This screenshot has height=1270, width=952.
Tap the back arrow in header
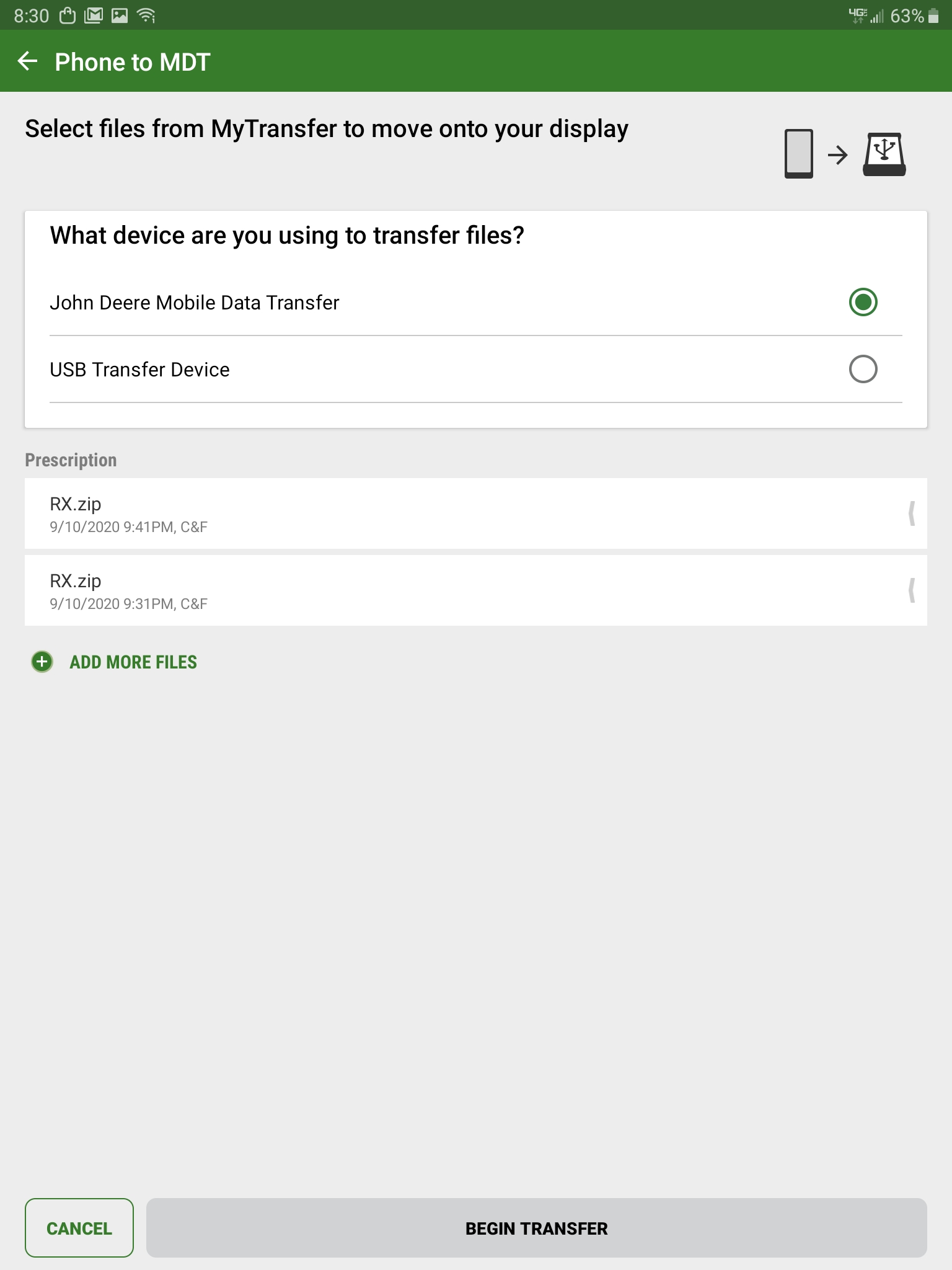point(28,61)
